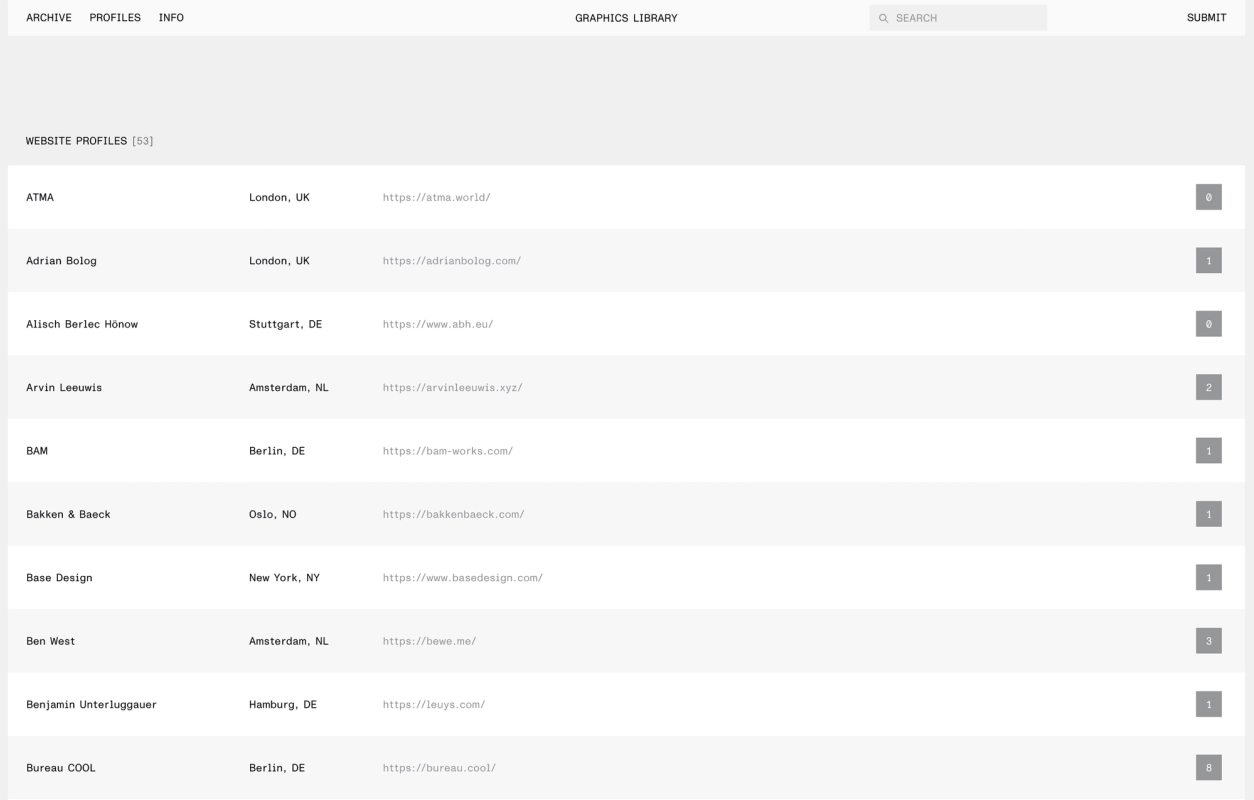Screen dimensions: 1254x800
Task: Visit https://arvinleeuwis.xyz/ link
Action: pos(452,388)
